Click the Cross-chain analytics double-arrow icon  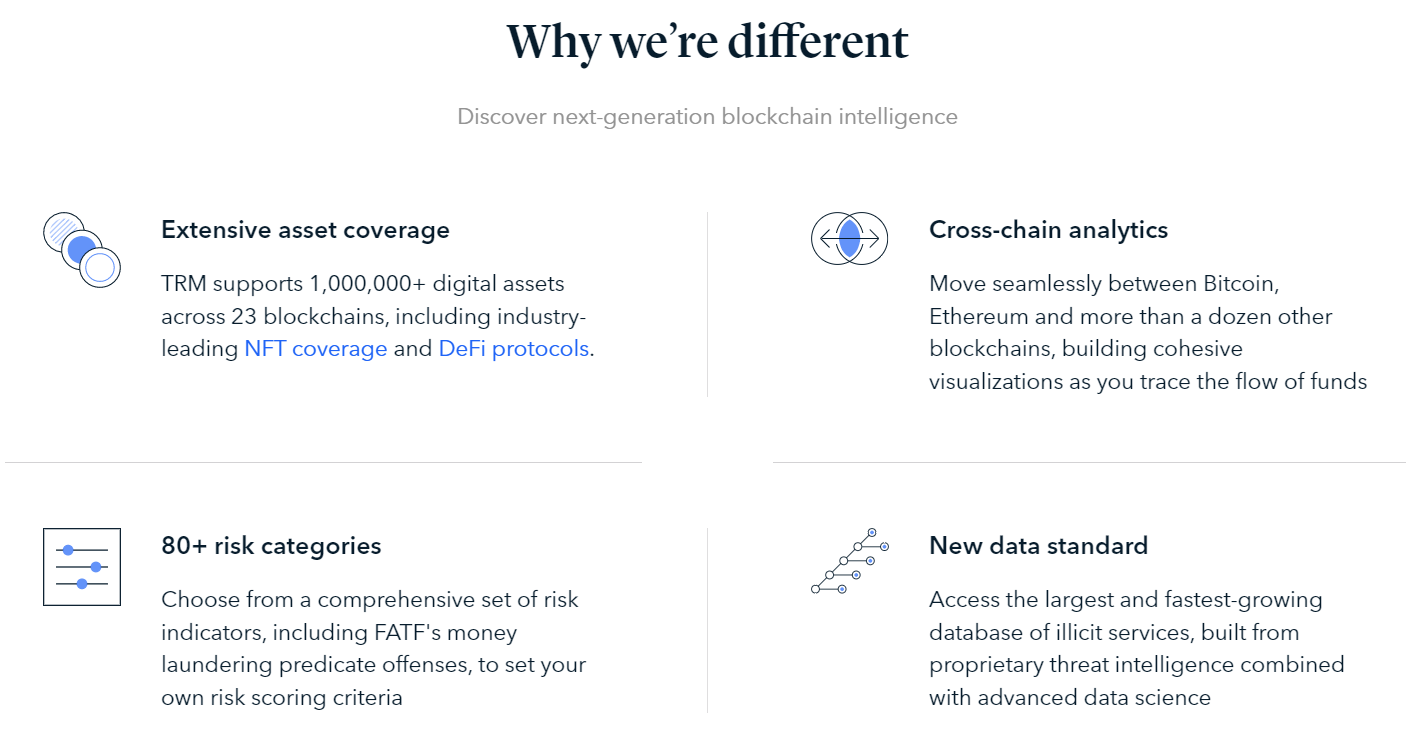[x=849, y=239]
